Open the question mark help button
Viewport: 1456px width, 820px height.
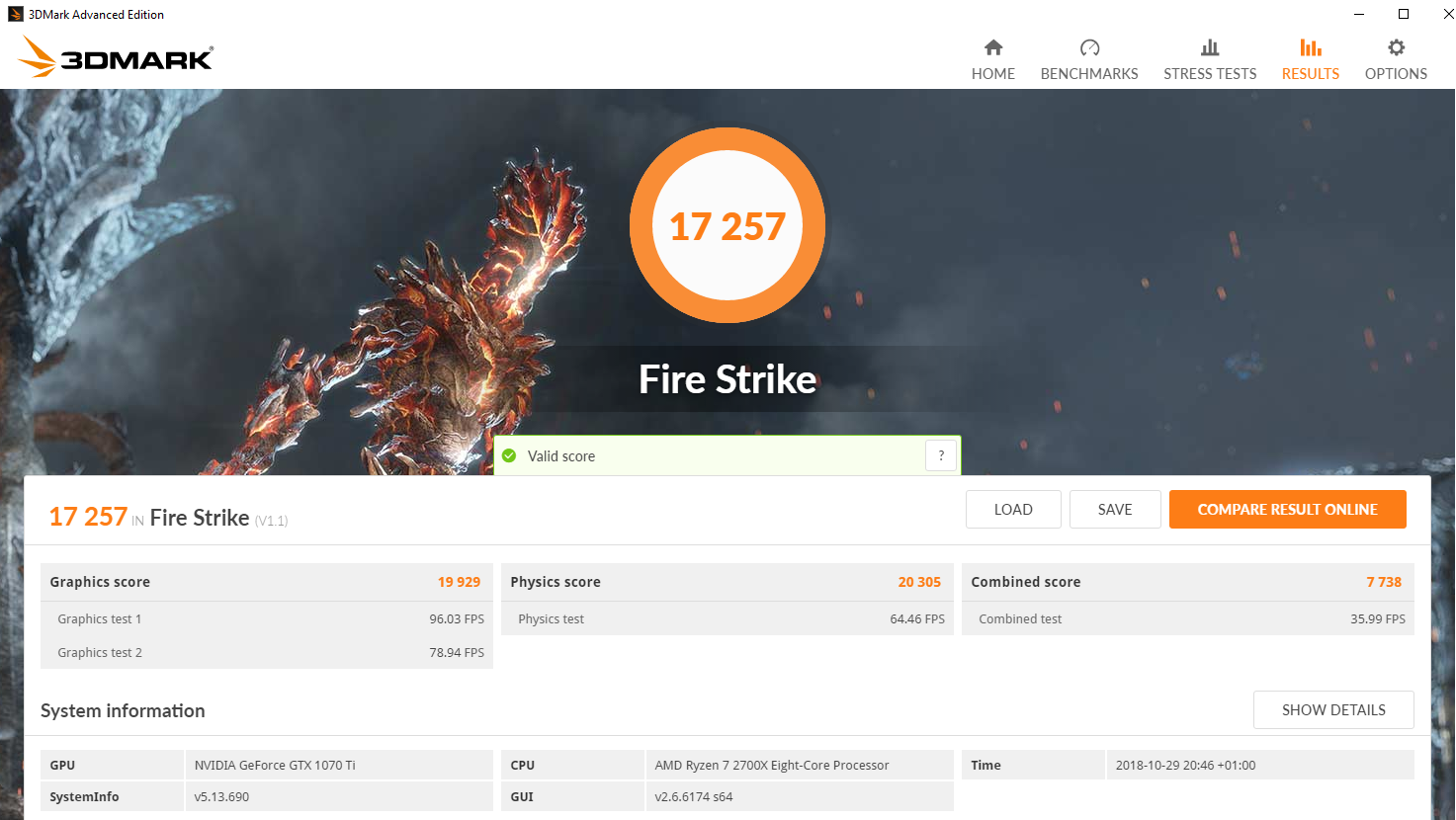941,455
